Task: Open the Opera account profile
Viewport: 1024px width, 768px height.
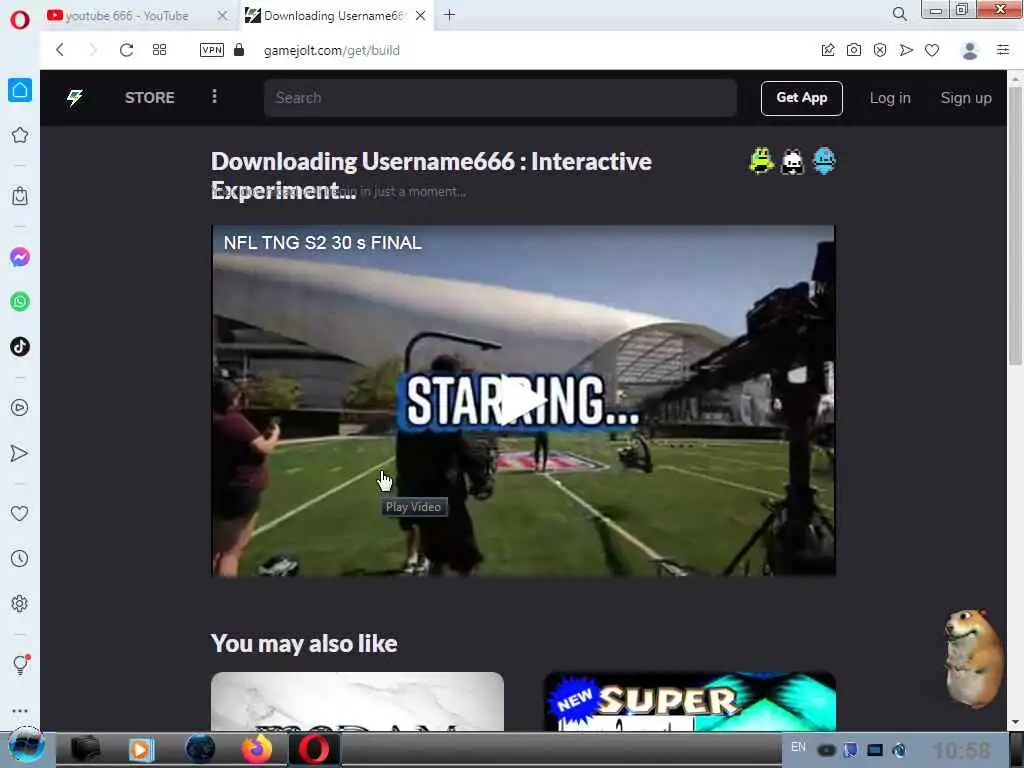Action: 970,50
